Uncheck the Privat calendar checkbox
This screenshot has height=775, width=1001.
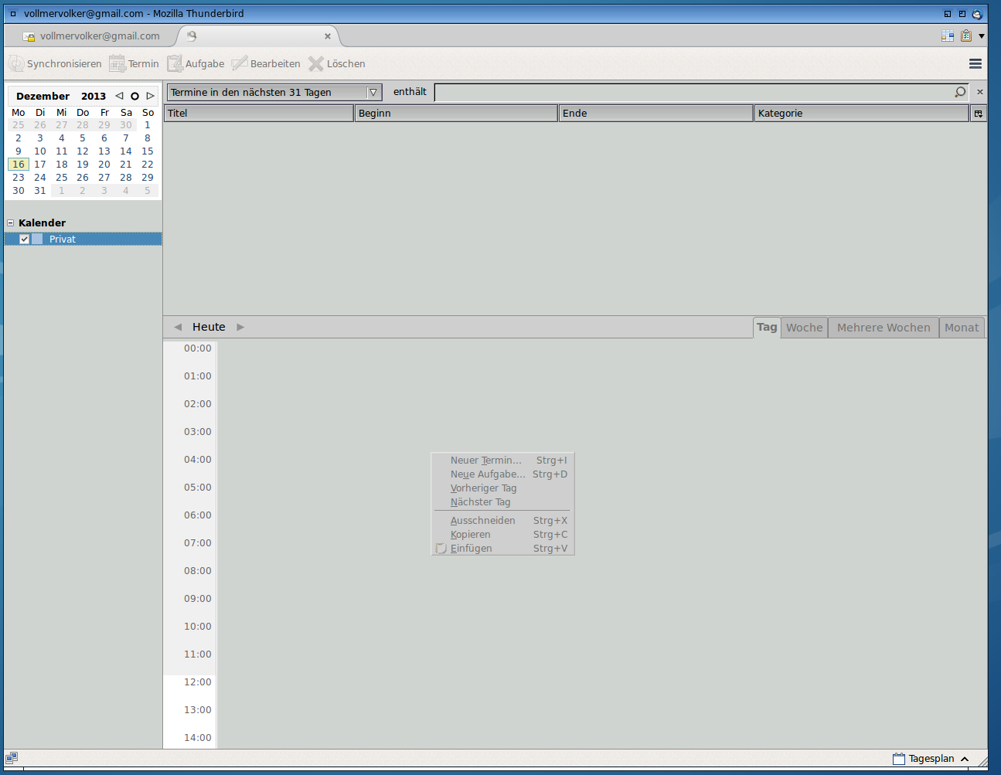[25, 239]
